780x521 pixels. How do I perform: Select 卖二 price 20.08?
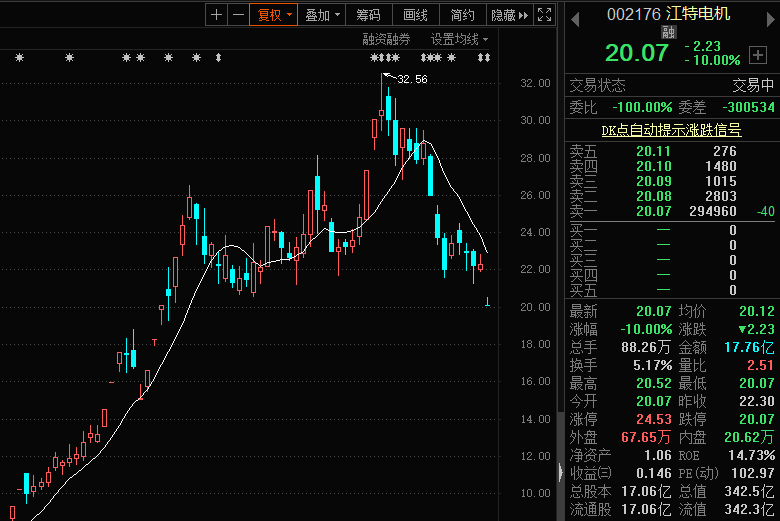(x=654, y=196)
